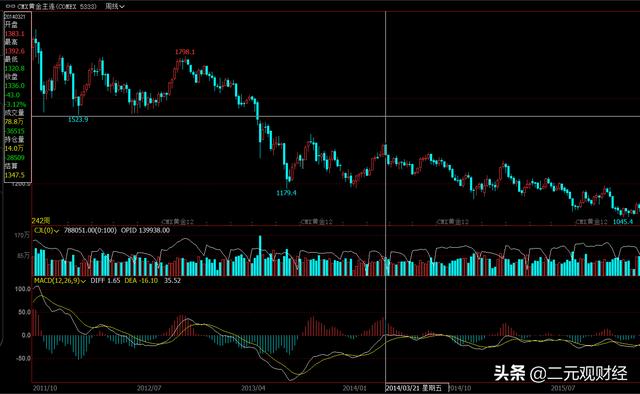Click the chain-link icon beside the contract title
This screenshot has height=394, width=640.
click(x=10, y=7)
